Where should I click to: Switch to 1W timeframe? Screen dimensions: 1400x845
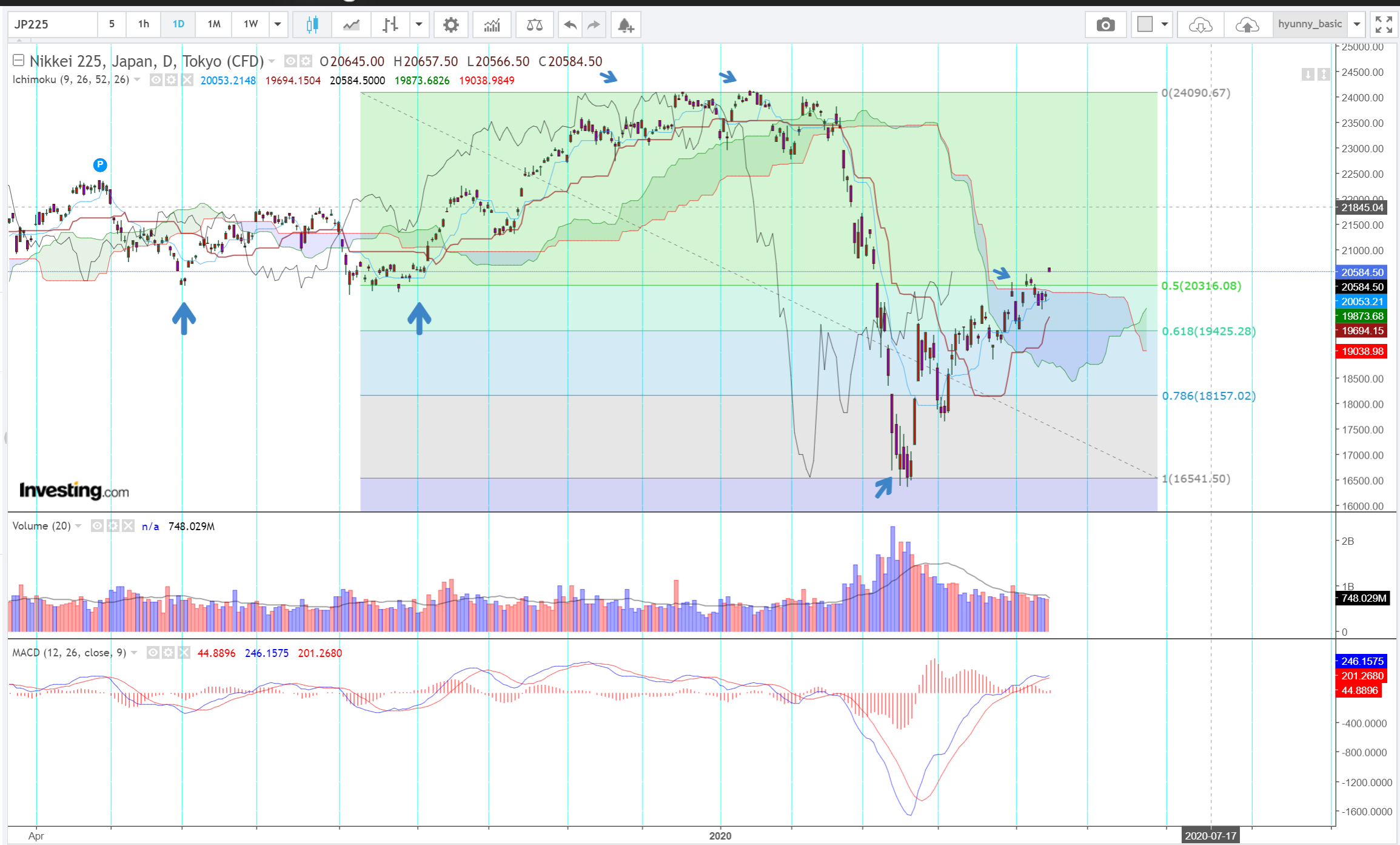[250, 24]
